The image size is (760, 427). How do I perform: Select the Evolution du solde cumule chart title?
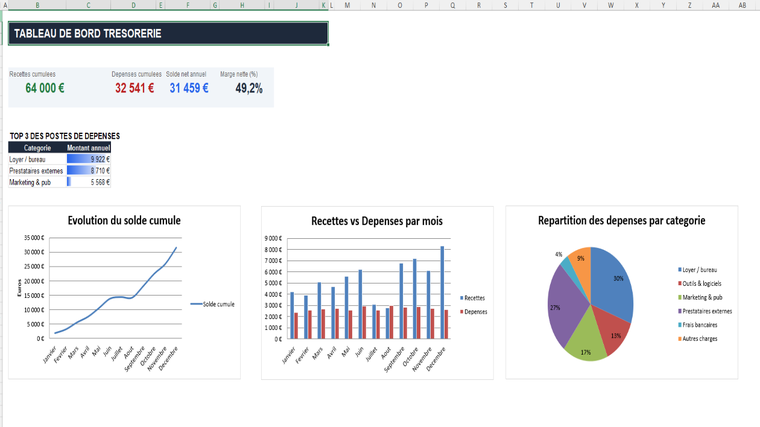click(124, 221)
